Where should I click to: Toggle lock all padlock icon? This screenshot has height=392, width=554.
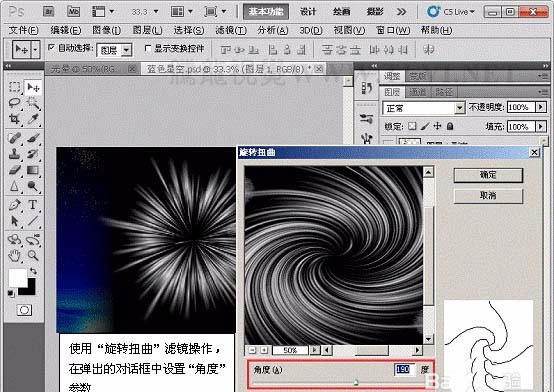(x=450, y=126)
